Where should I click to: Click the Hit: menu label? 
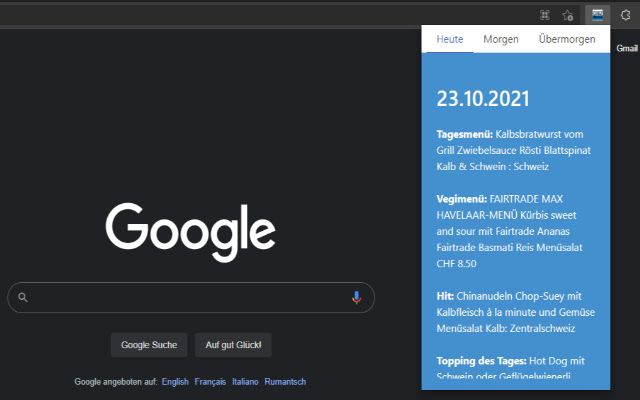pyautogui.click(x=445, y=296)
